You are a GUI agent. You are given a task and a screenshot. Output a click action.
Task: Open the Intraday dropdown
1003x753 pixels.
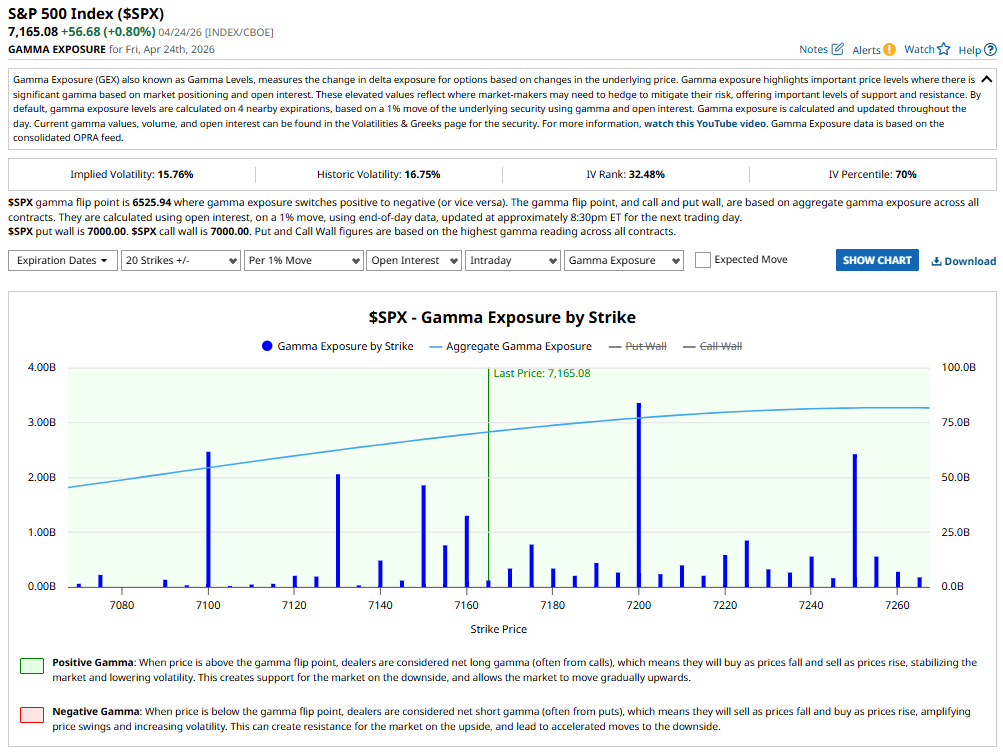512,260
